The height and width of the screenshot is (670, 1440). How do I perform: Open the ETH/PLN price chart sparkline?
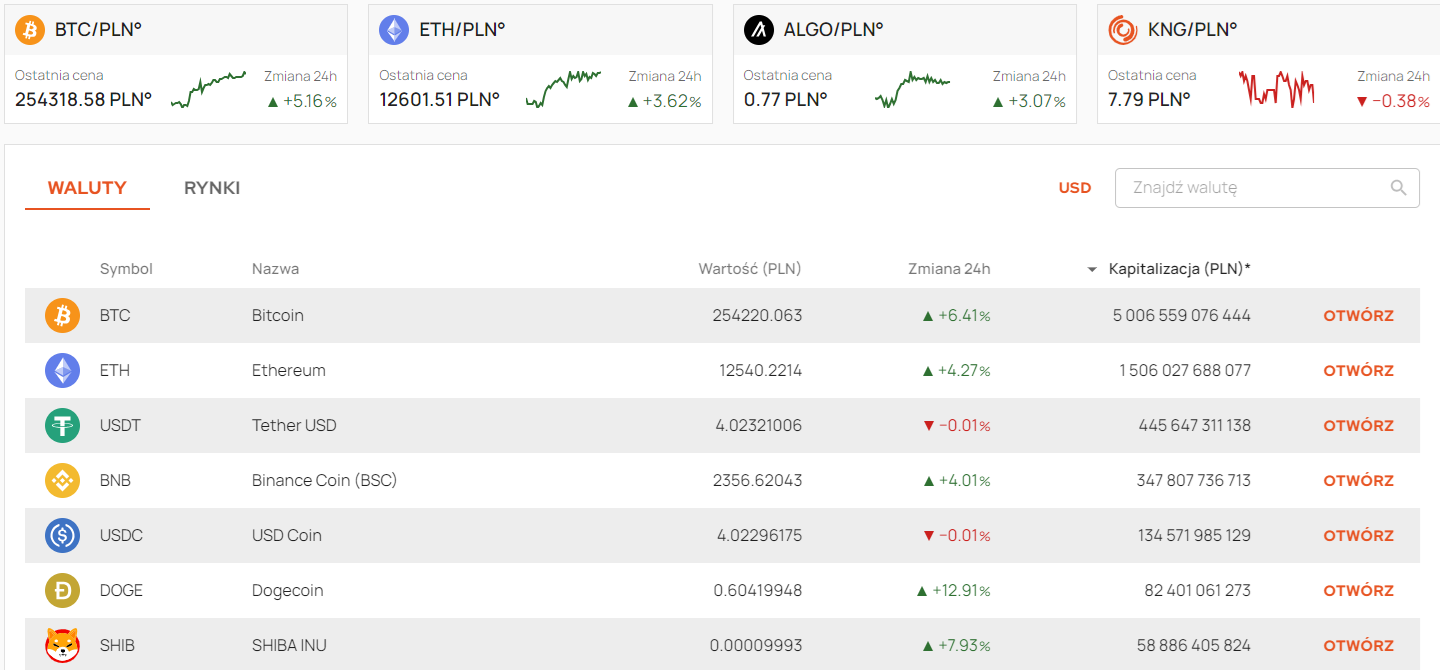(x=563, y=89)
